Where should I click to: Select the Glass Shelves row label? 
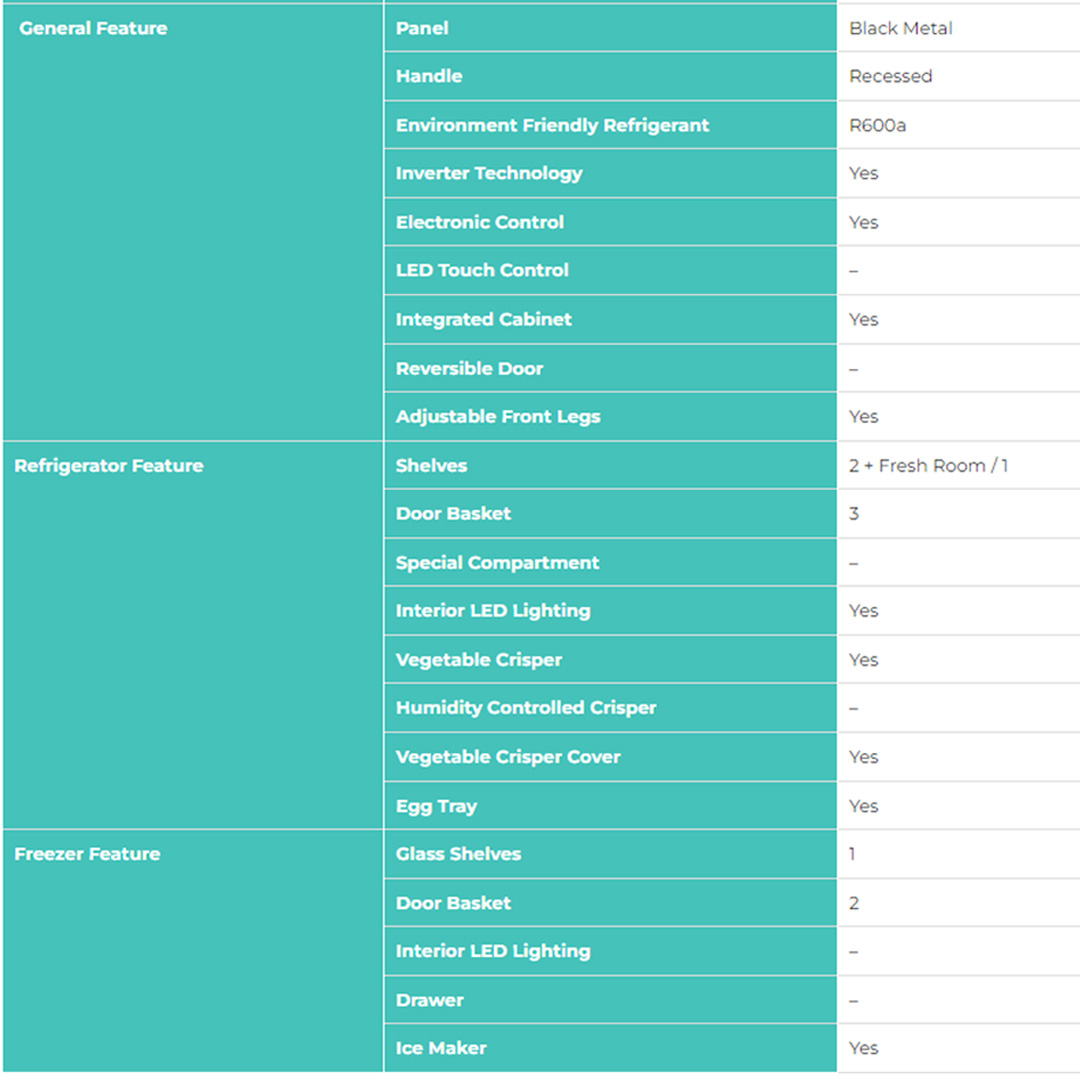click(x=458, y=854)
